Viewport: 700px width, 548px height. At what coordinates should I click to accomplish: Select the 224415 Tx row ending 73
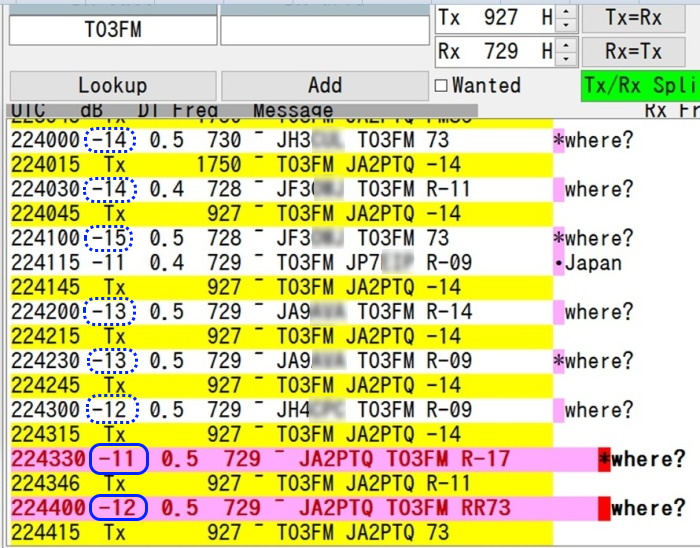[x=281, y=533]
